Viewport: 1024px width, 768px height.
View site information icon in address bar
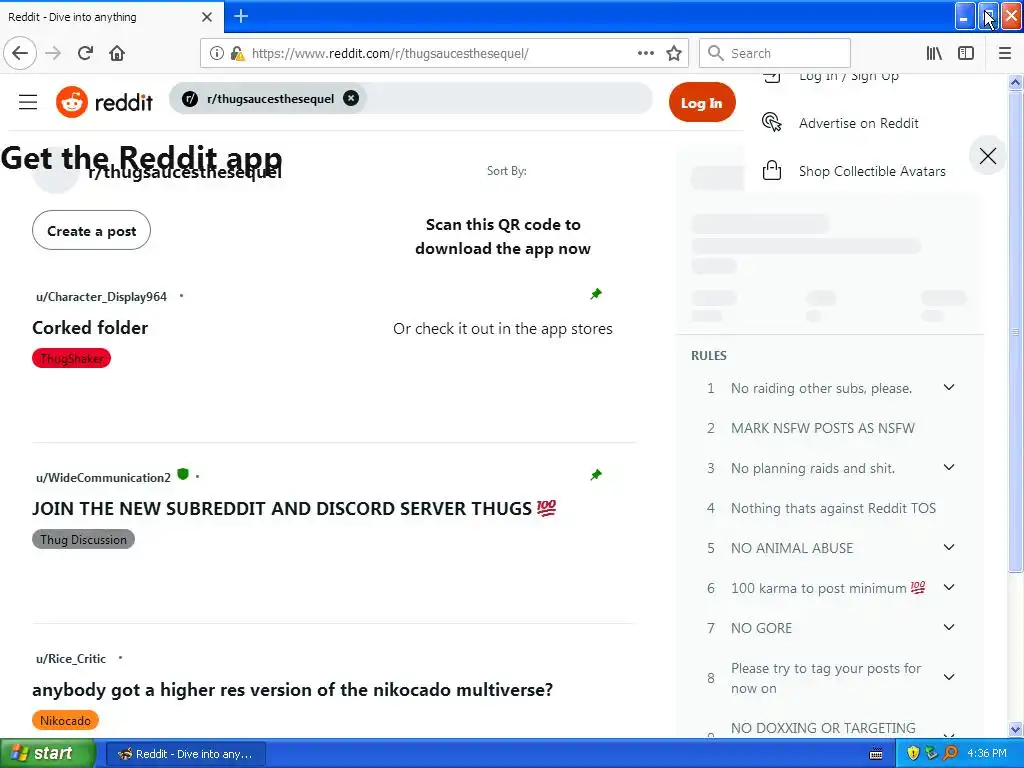(x=216, y=53)
